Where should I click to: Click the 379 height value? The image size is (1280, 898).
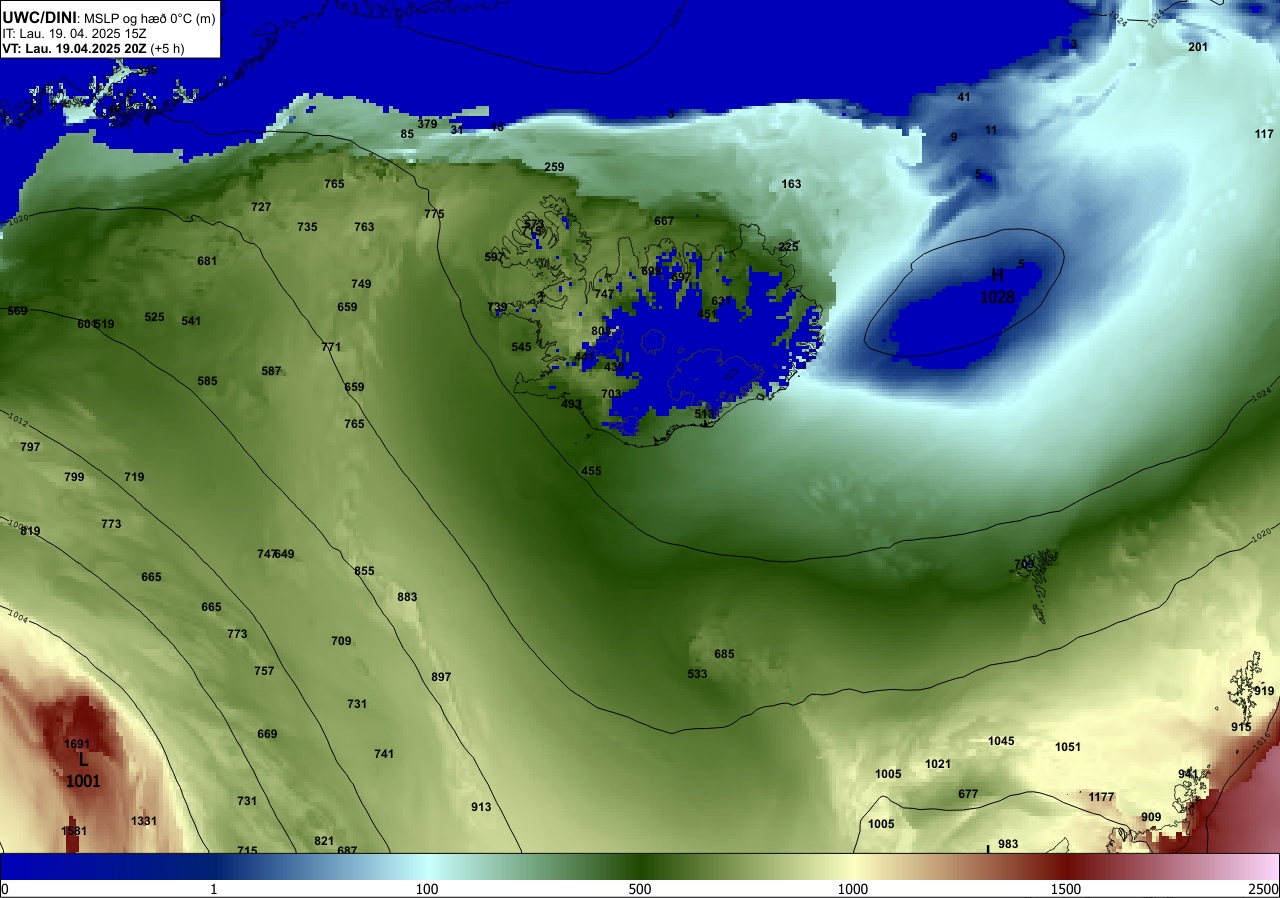pyautogui.click(x=427, y=124)
